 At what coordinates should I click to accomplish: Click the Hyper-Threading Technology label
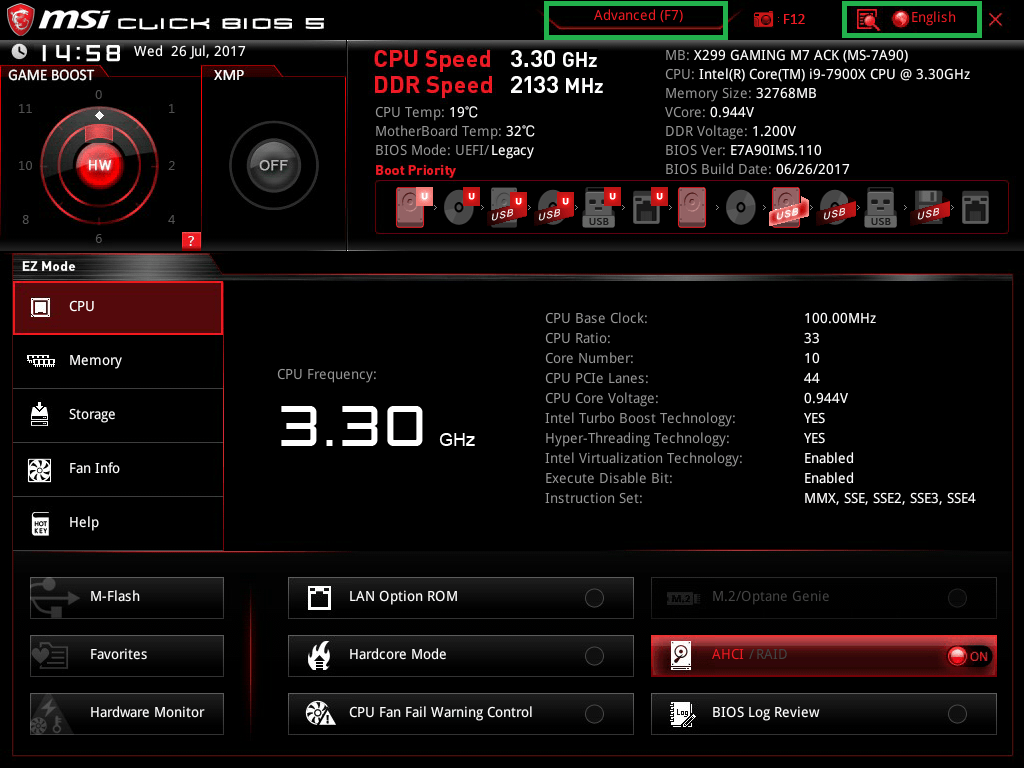637,438
